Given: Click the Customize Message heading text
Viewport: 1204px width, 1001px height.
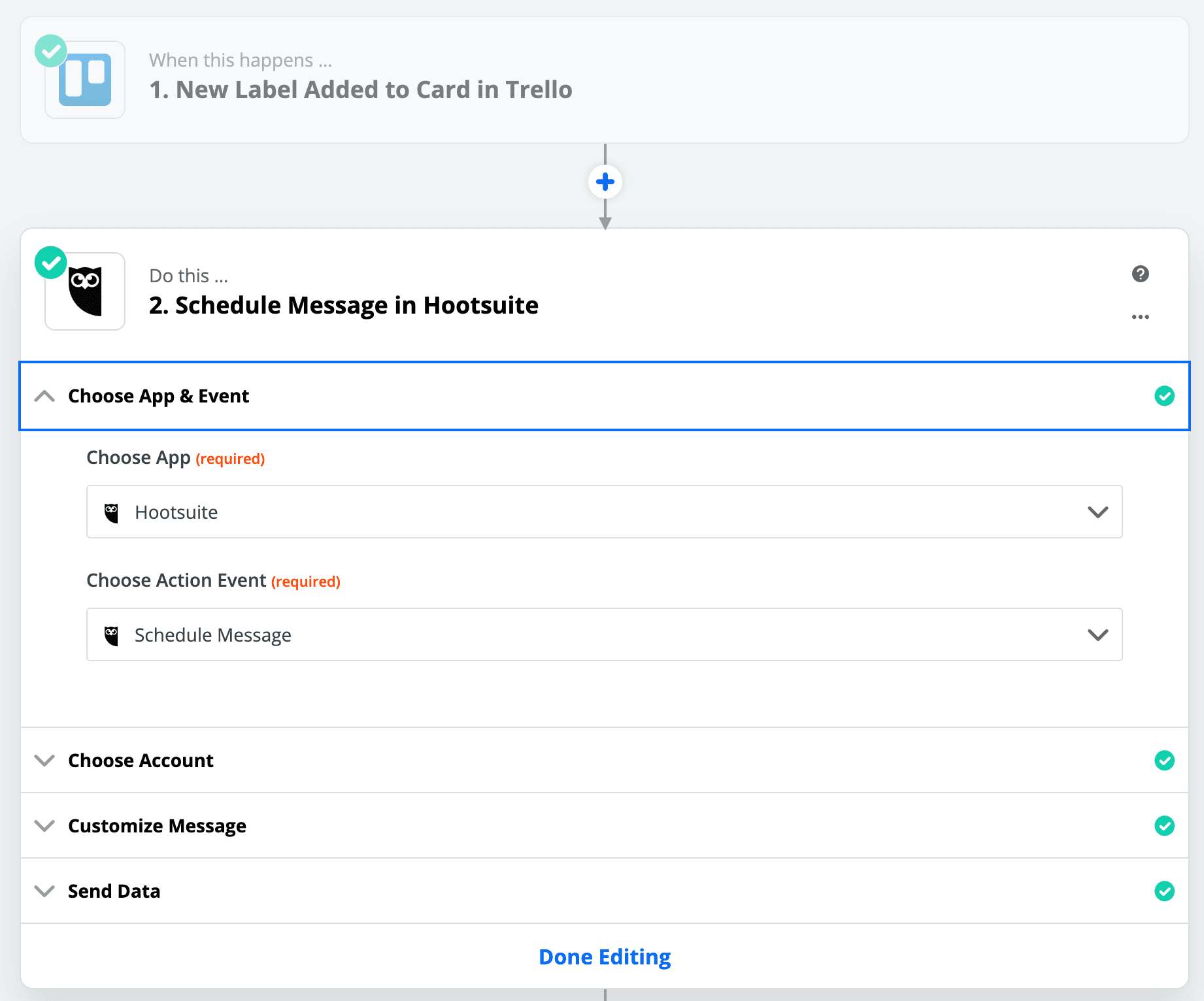Looking at the screenshot, I should pyautogui.click(x=157, y=826).
